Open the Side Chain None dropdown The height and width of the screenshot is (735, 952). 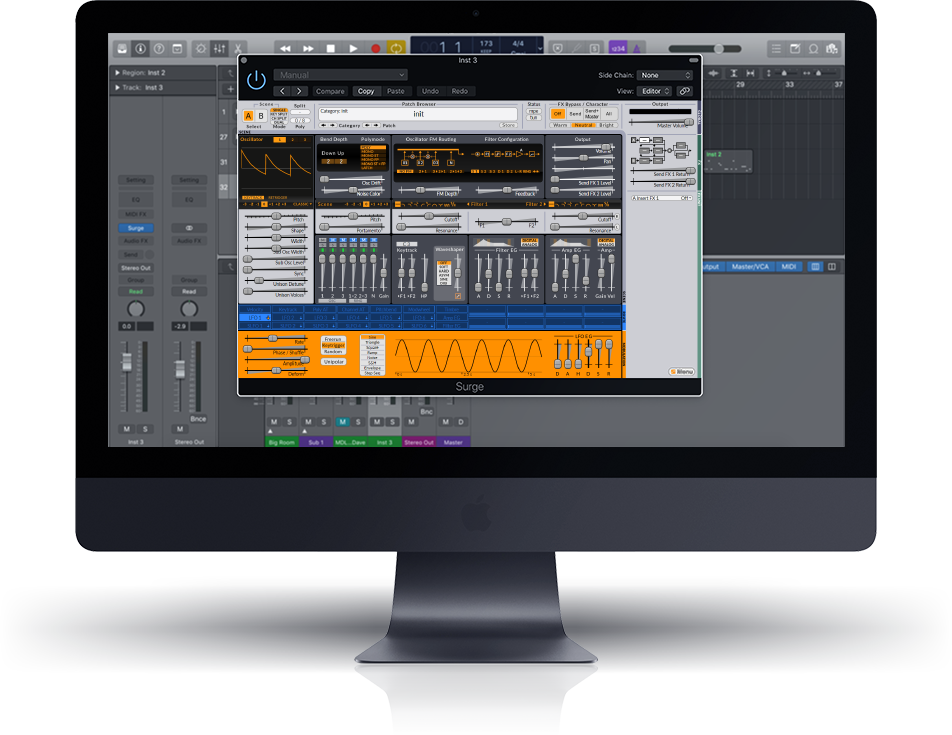[x=665, y=75]
